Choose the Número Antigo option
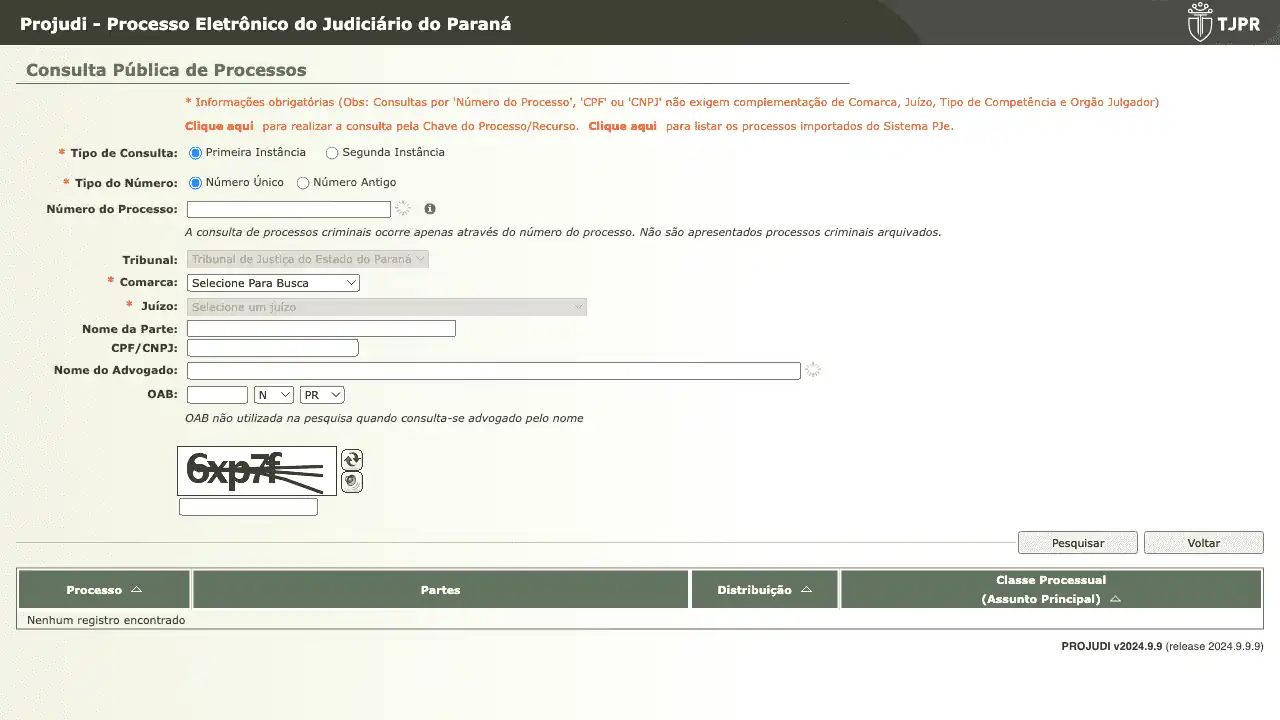Screen dimensions: 1280x720 click(x=303, y=183)
